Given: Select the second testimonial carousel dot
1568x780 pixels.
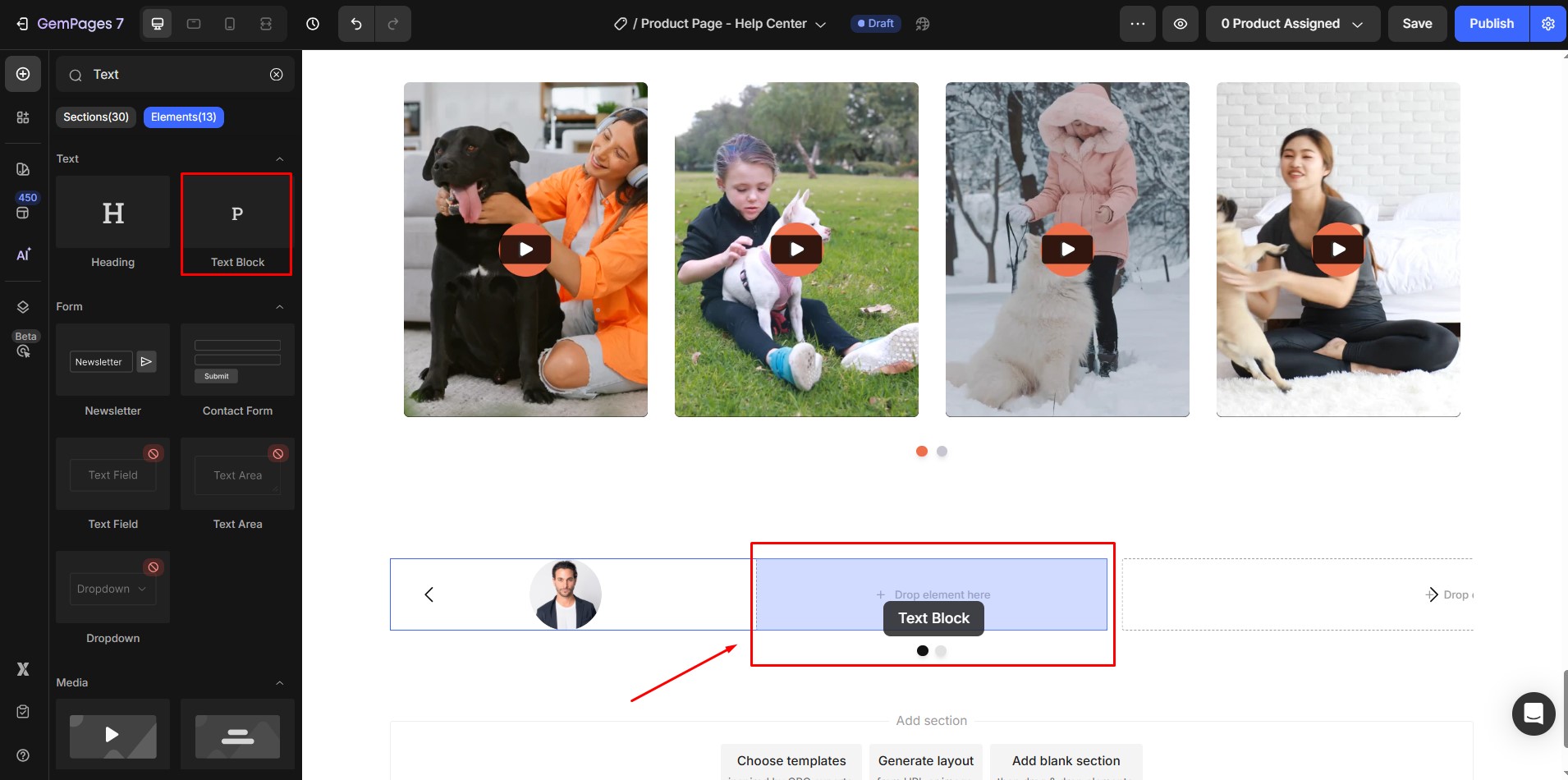Looking at the screenshot, I should 941,651.
